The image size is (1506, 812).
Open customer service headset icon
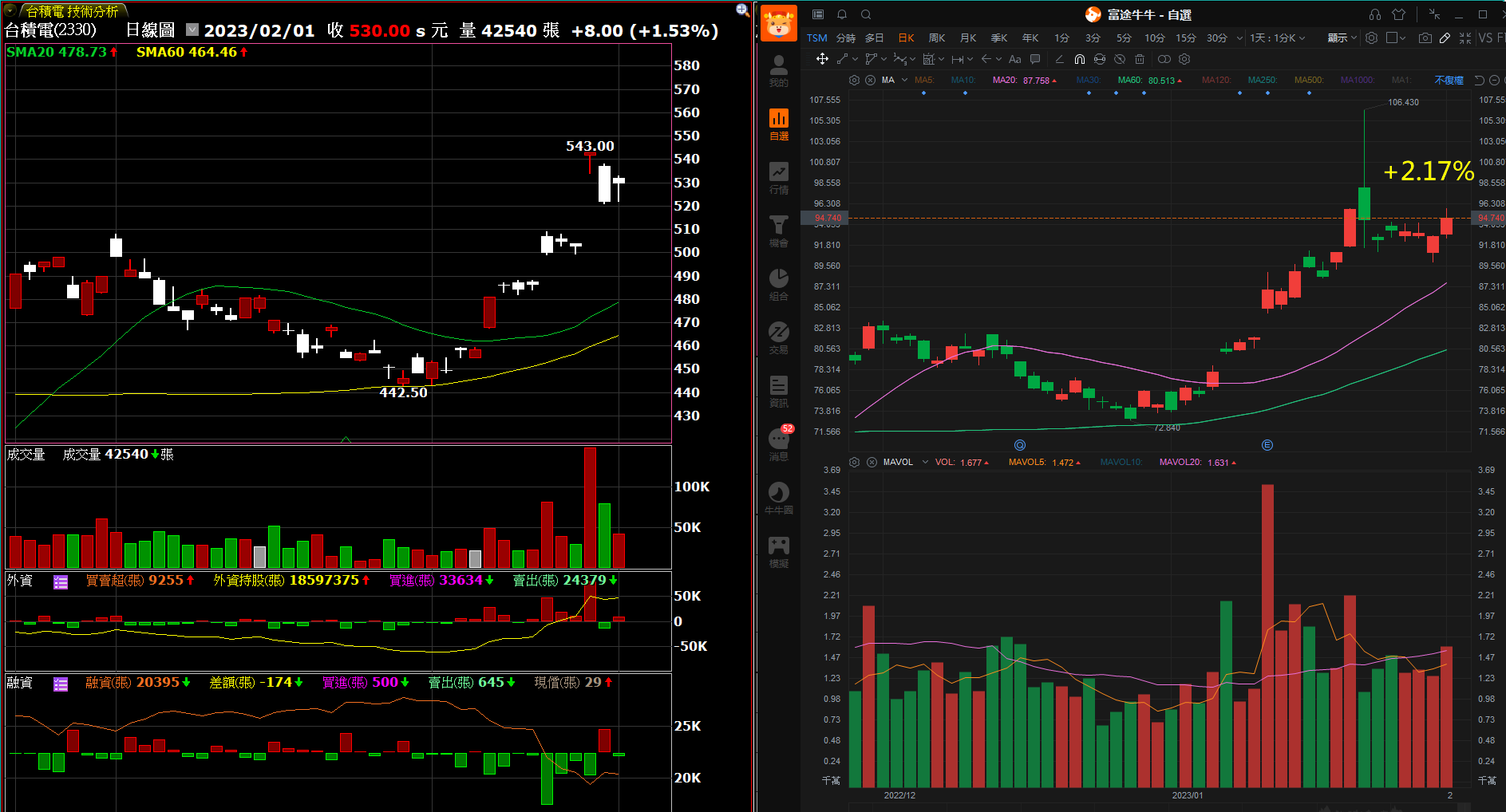tap(1374, 14)
